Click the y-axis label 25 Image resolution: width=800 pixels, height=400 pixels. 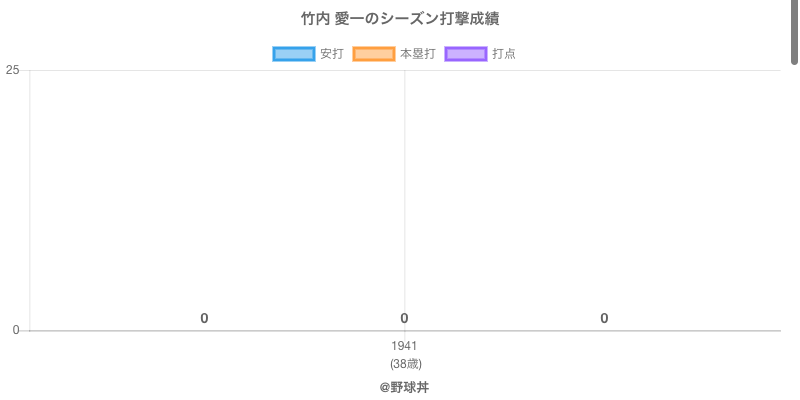[x=13, y=70]
